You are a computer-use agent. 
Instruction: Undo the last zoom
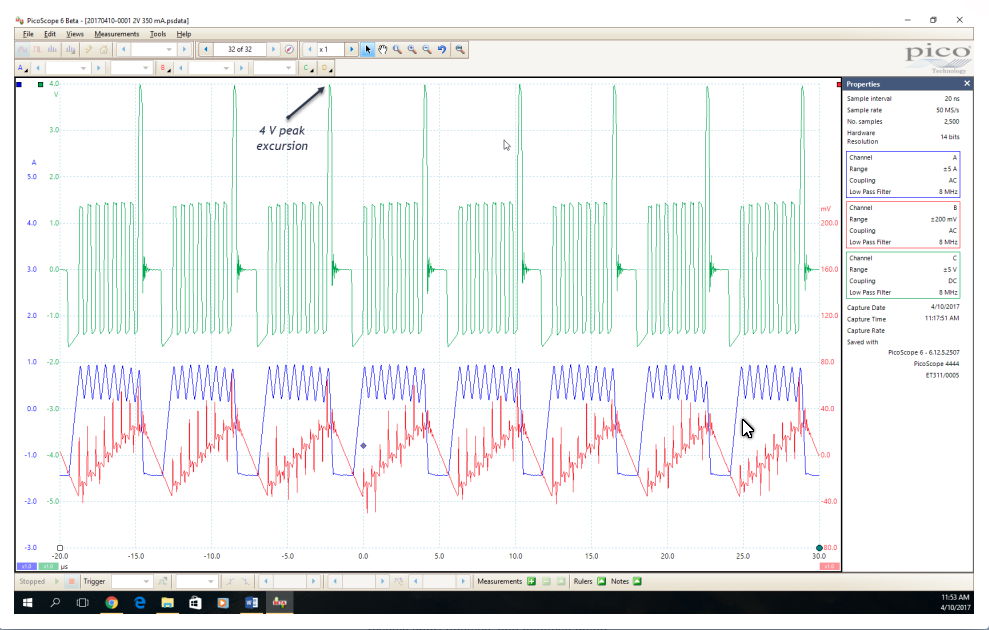442,49
